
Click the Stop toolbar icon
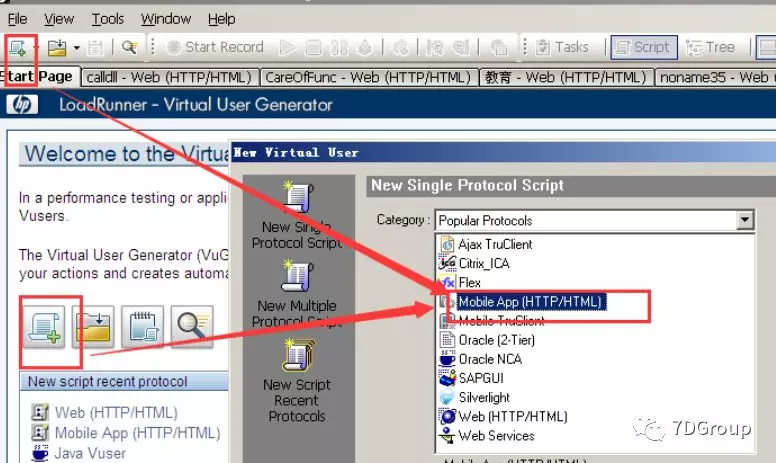(x=313, y=47)
